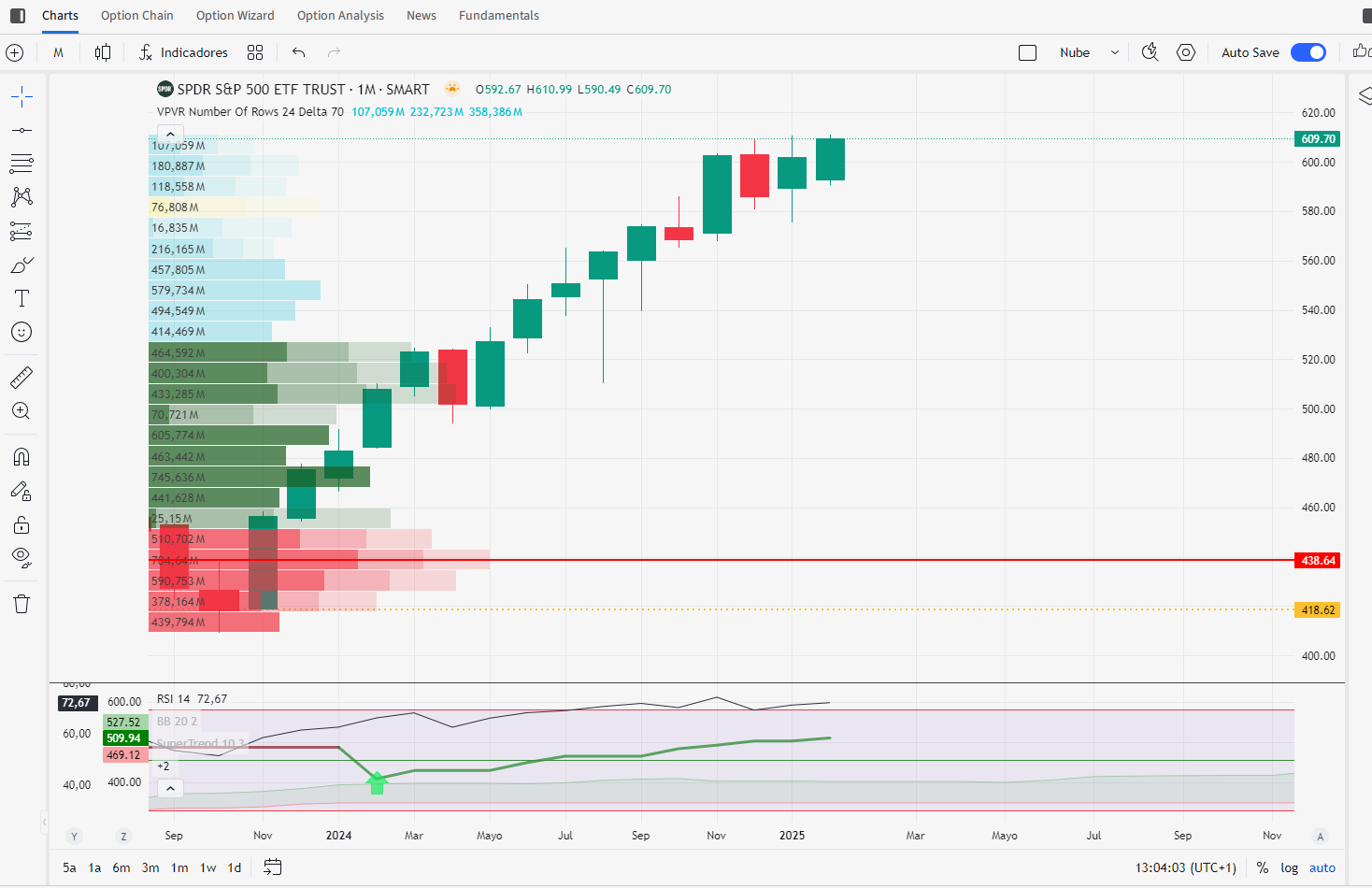
Task: Select the RSI 14 indicator legend
Action: point(174,699)
